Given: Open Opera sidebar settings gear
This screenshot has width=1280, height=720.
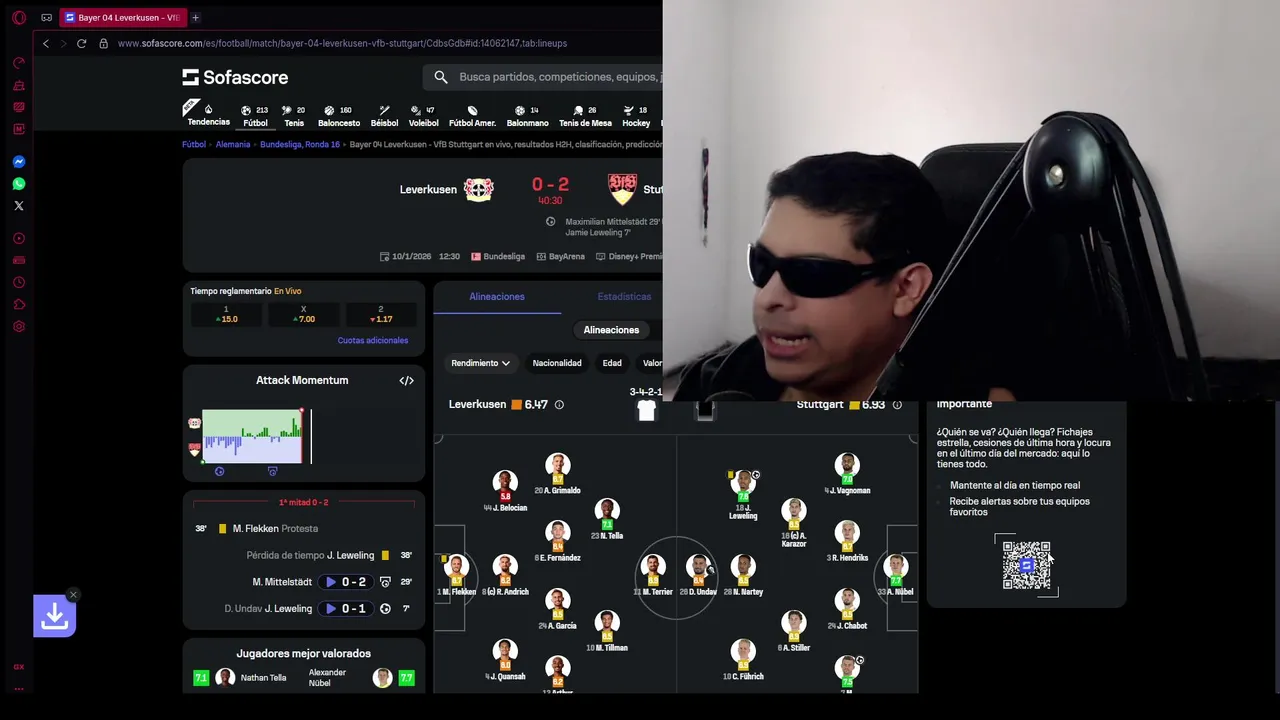Looking at the screenshot, I should pos(18,327).
